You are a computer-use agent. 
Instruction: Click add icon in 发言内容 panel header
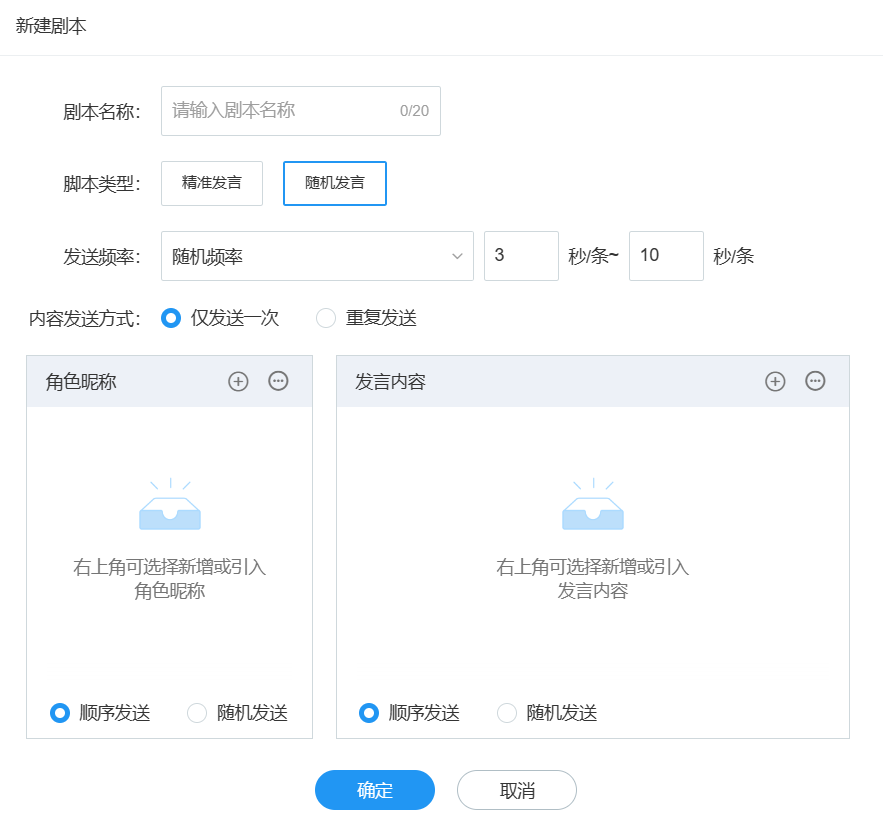tap(775, 381)
